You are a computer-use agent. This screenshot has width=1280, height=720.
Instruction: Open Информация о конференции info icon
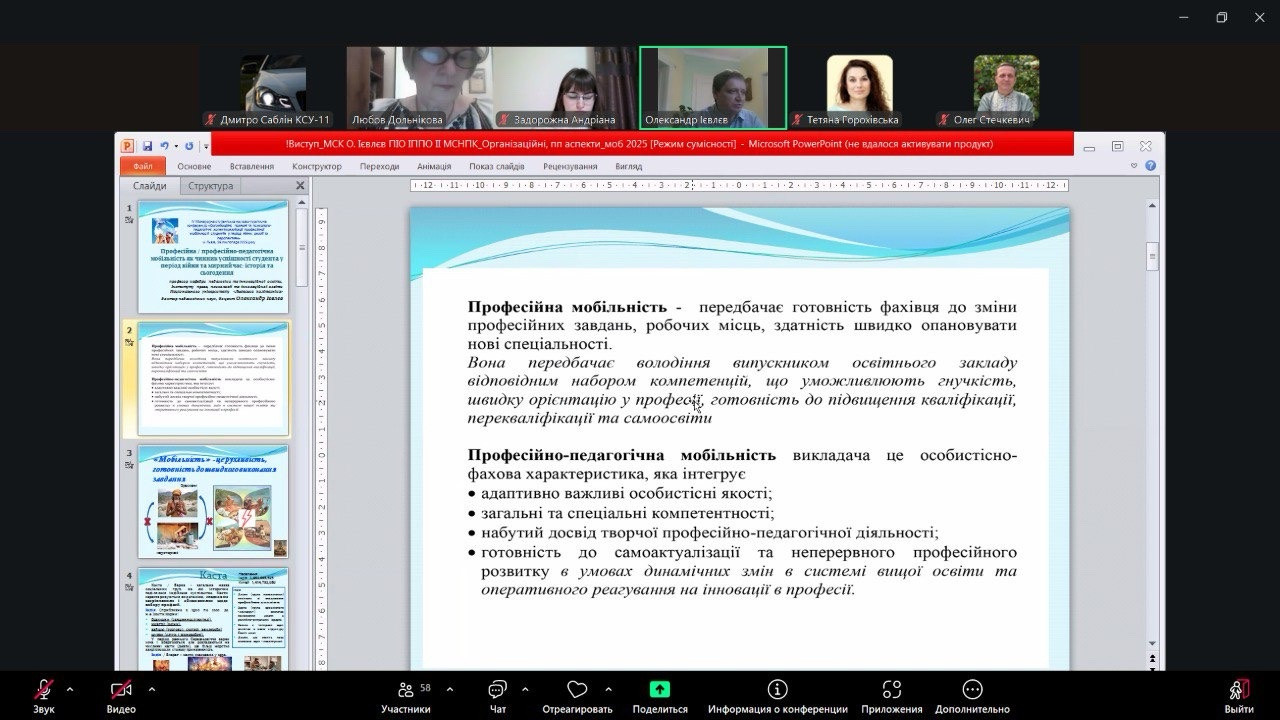coord(777,689)
